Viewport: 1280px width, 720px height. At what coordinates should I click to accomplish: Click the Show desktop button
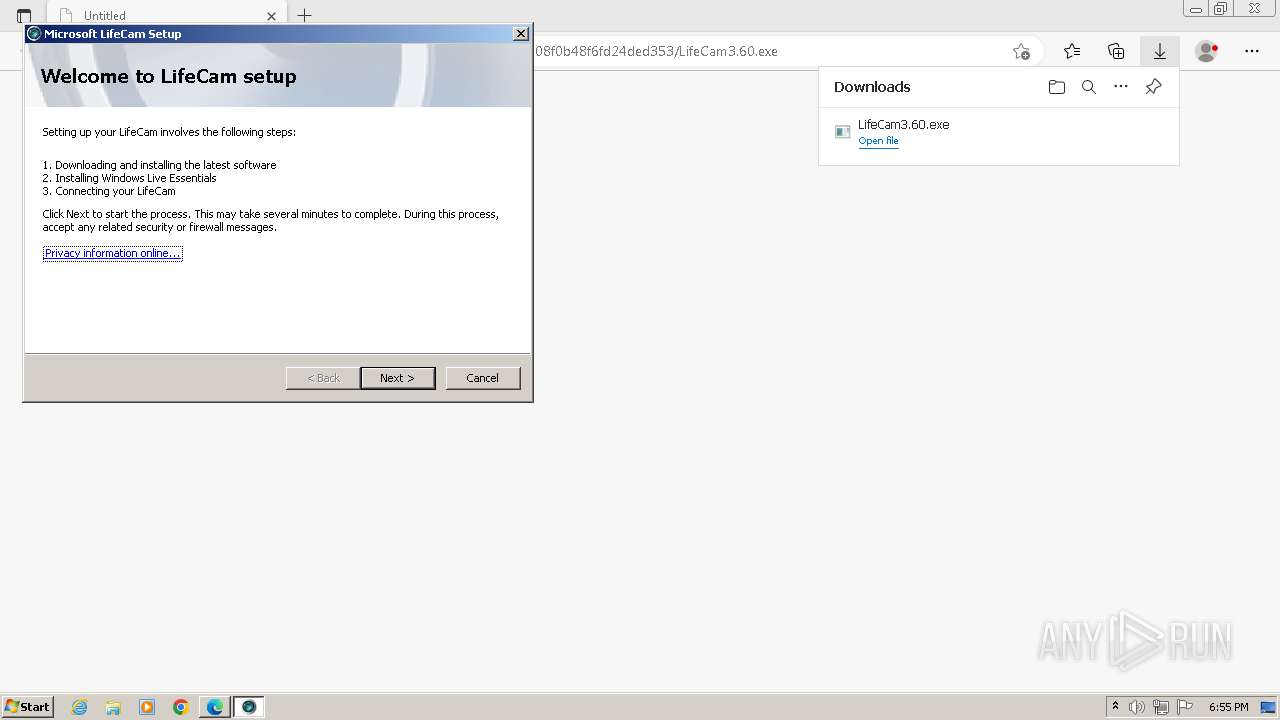[x=1268, y=707]
